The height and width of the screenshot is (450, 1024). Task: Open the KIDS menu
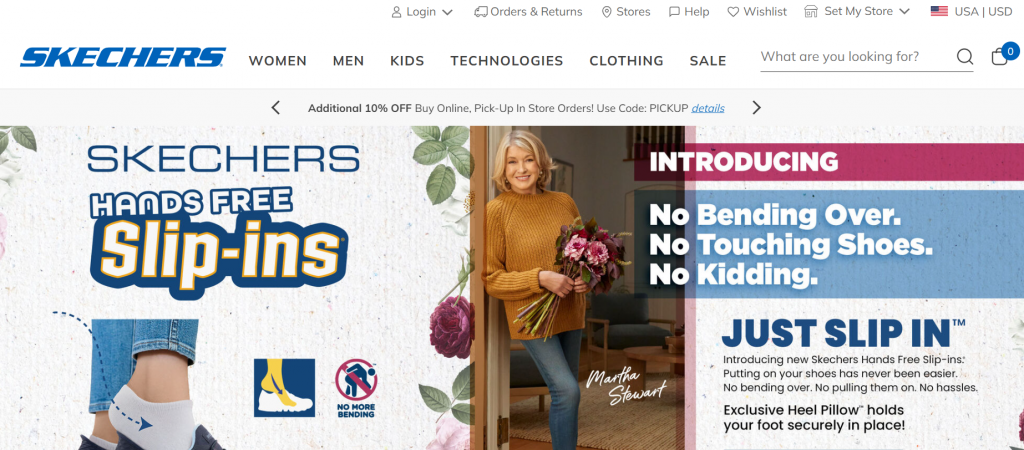tap(408, 61)
